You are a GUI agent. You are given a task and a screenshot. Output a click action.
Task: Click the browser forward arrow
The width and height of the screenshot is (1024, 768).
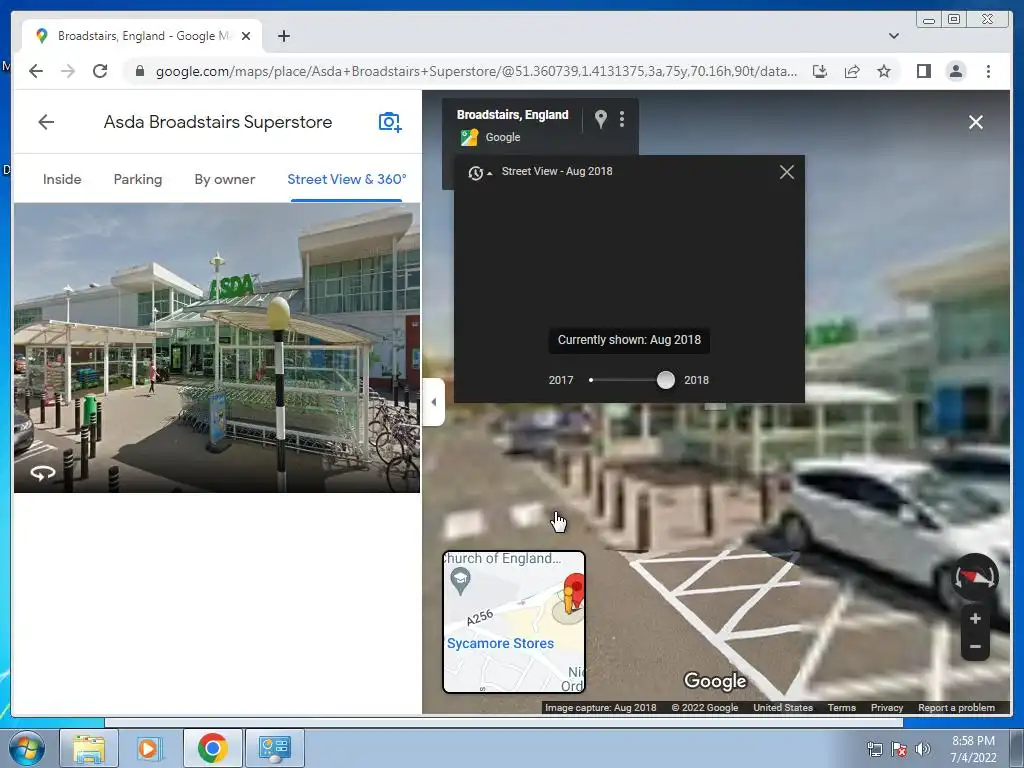coord(68,71)
